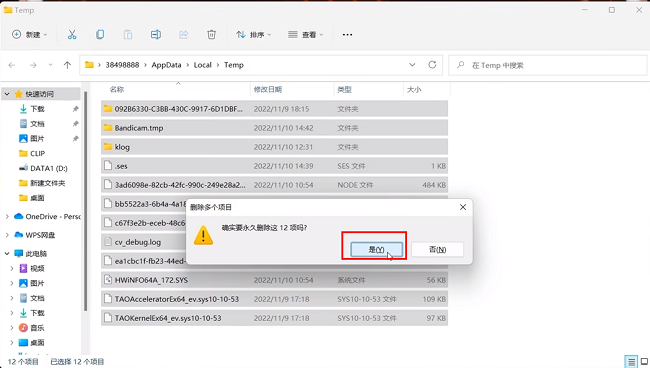Click the navigation pane vertical scrollbar
This screenshot has width=650, height=368.
point(85,201)
